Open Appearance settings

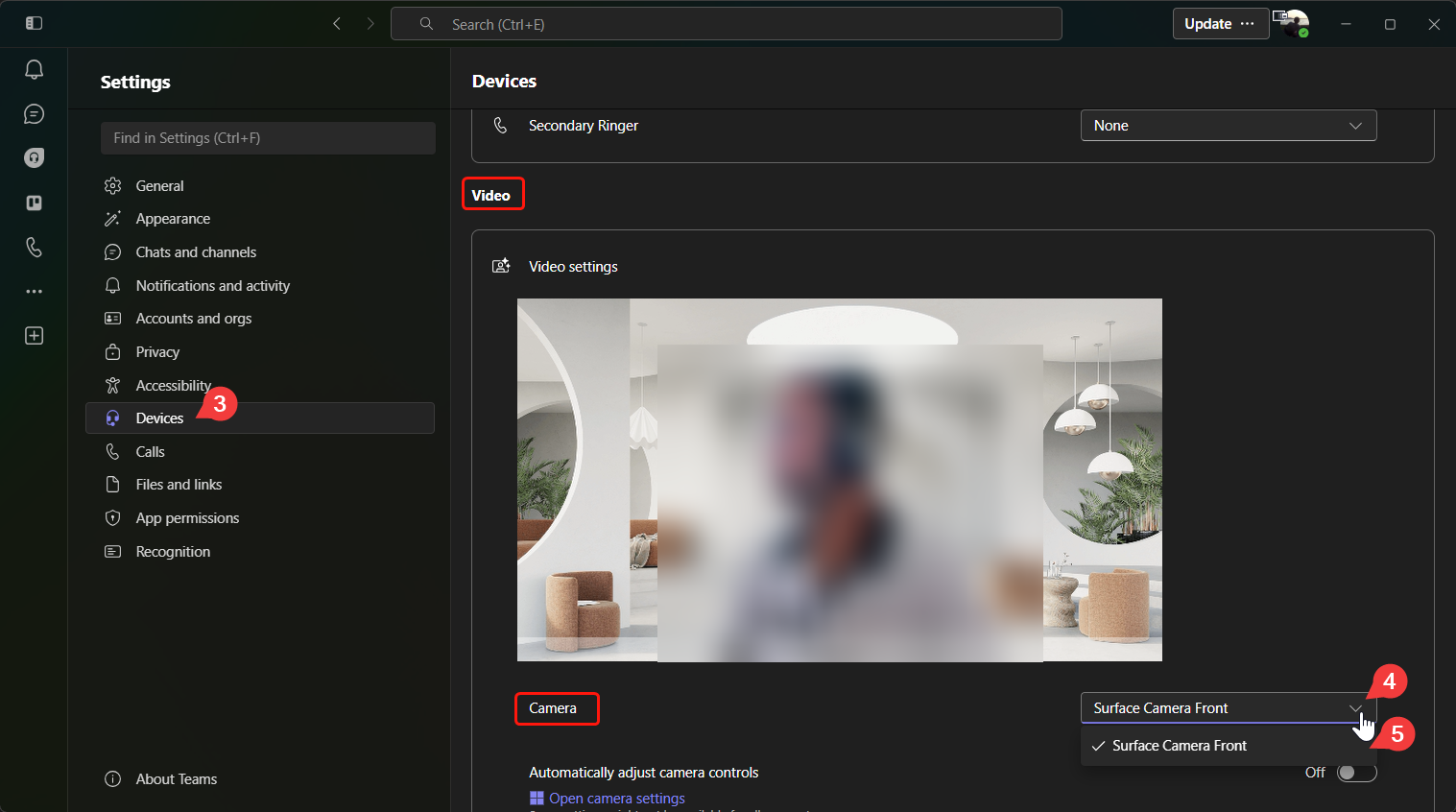(x=260, y=219)
